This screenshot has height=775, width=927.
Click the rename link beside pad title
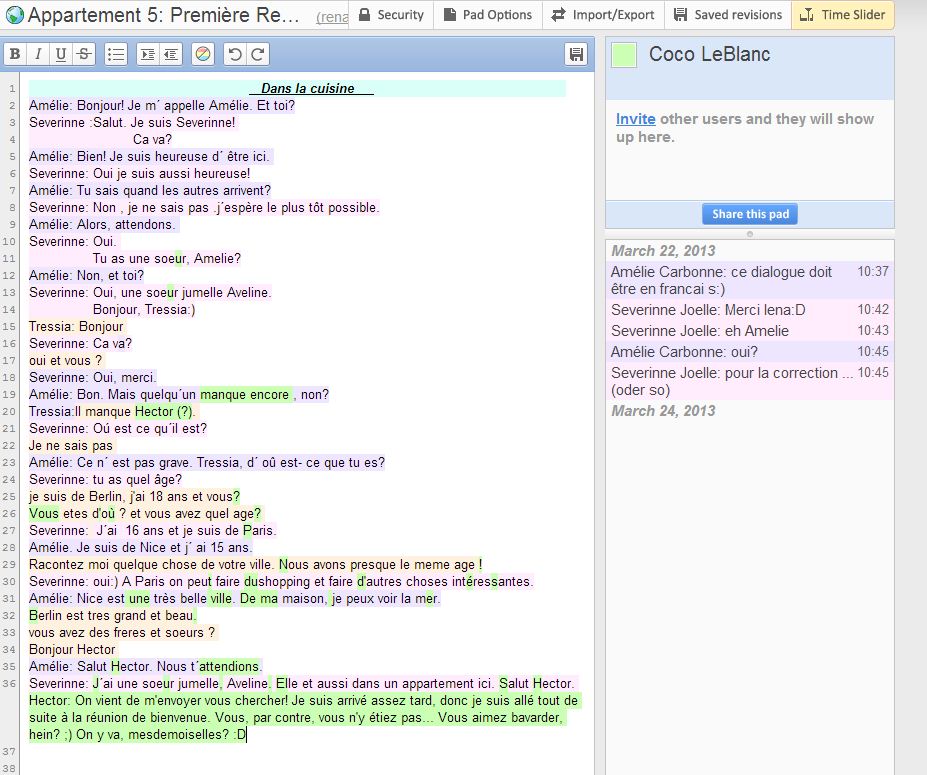pyautogui.click(x=331, y=18)
